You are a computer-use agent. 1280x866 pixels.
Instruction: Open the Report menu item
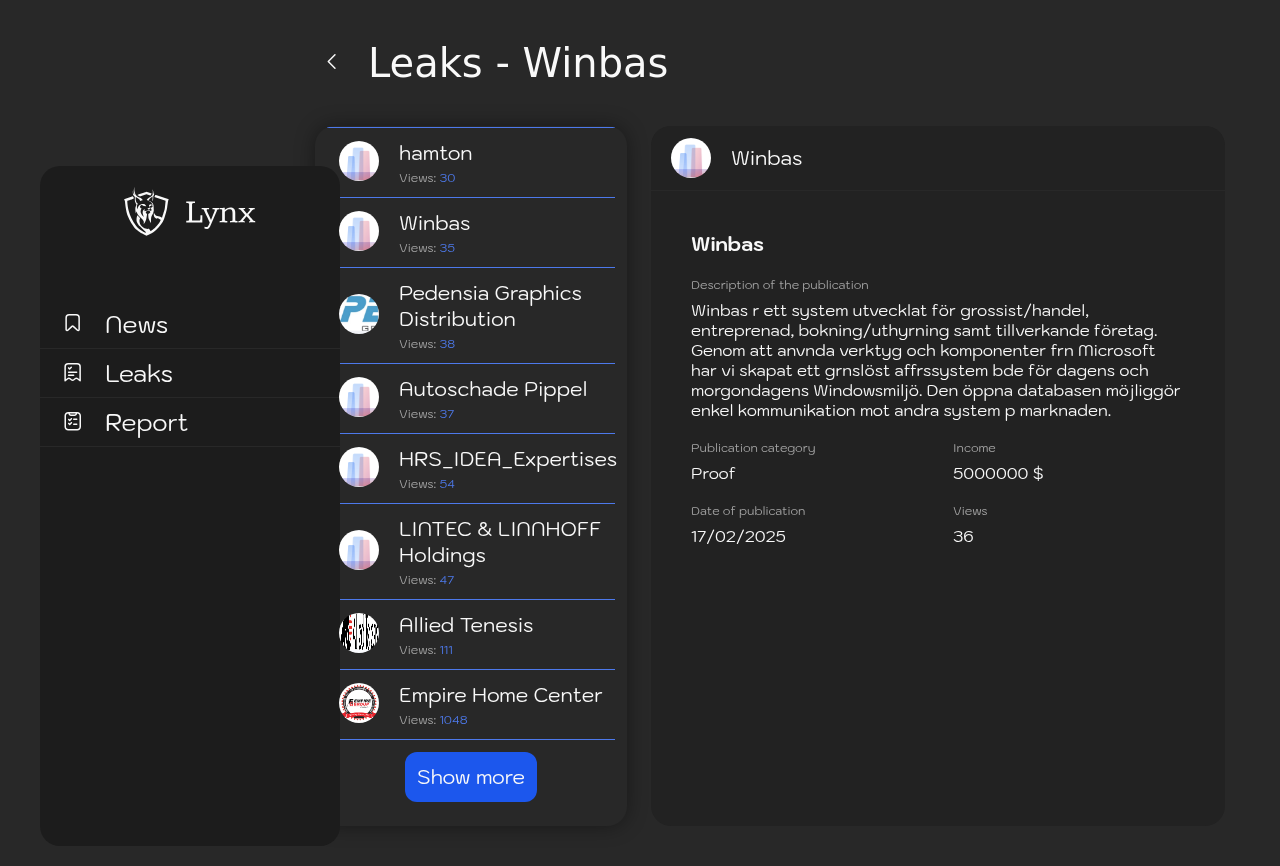[x=190, y=422]
